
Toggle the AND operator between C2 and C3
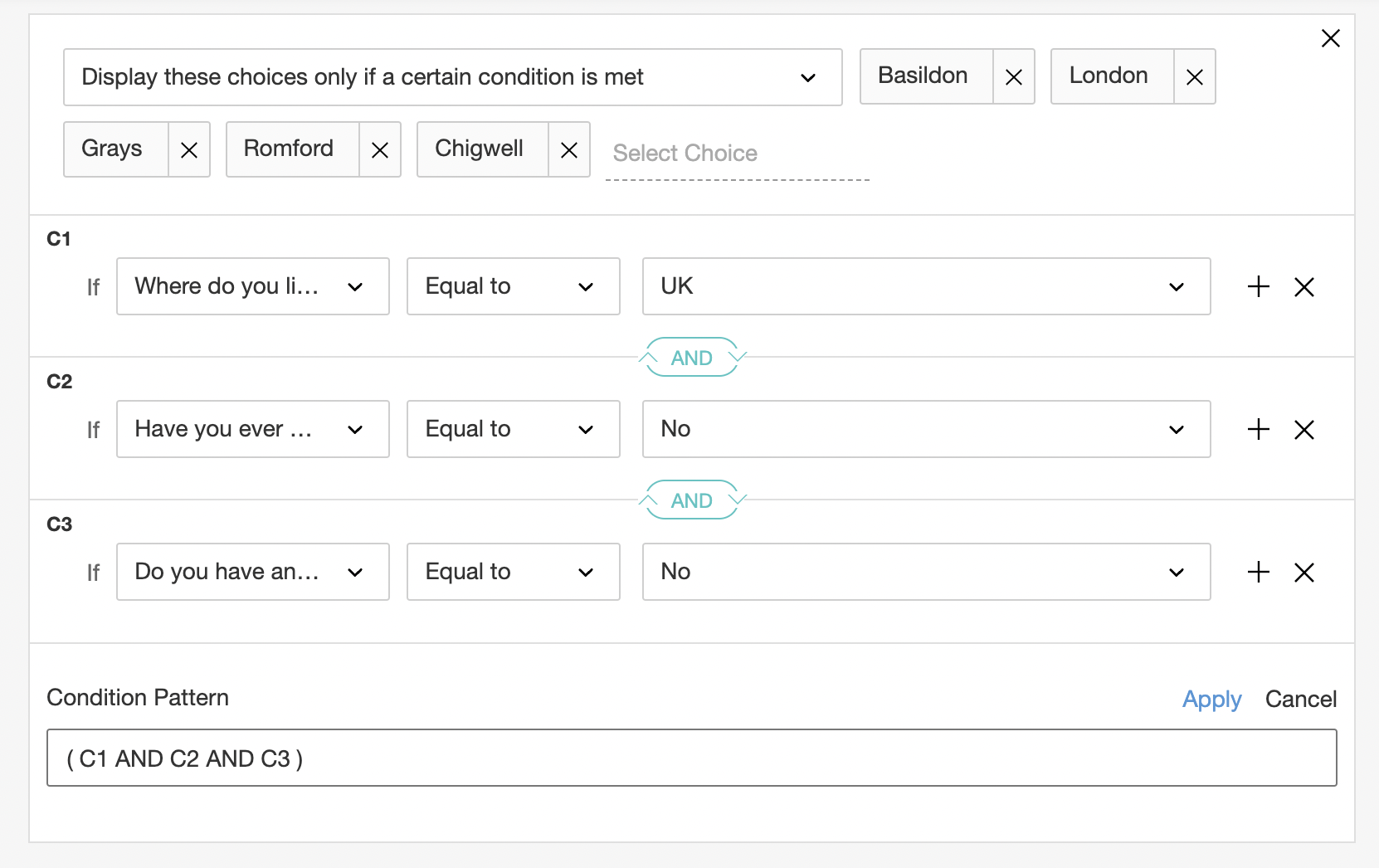point(692,500)
